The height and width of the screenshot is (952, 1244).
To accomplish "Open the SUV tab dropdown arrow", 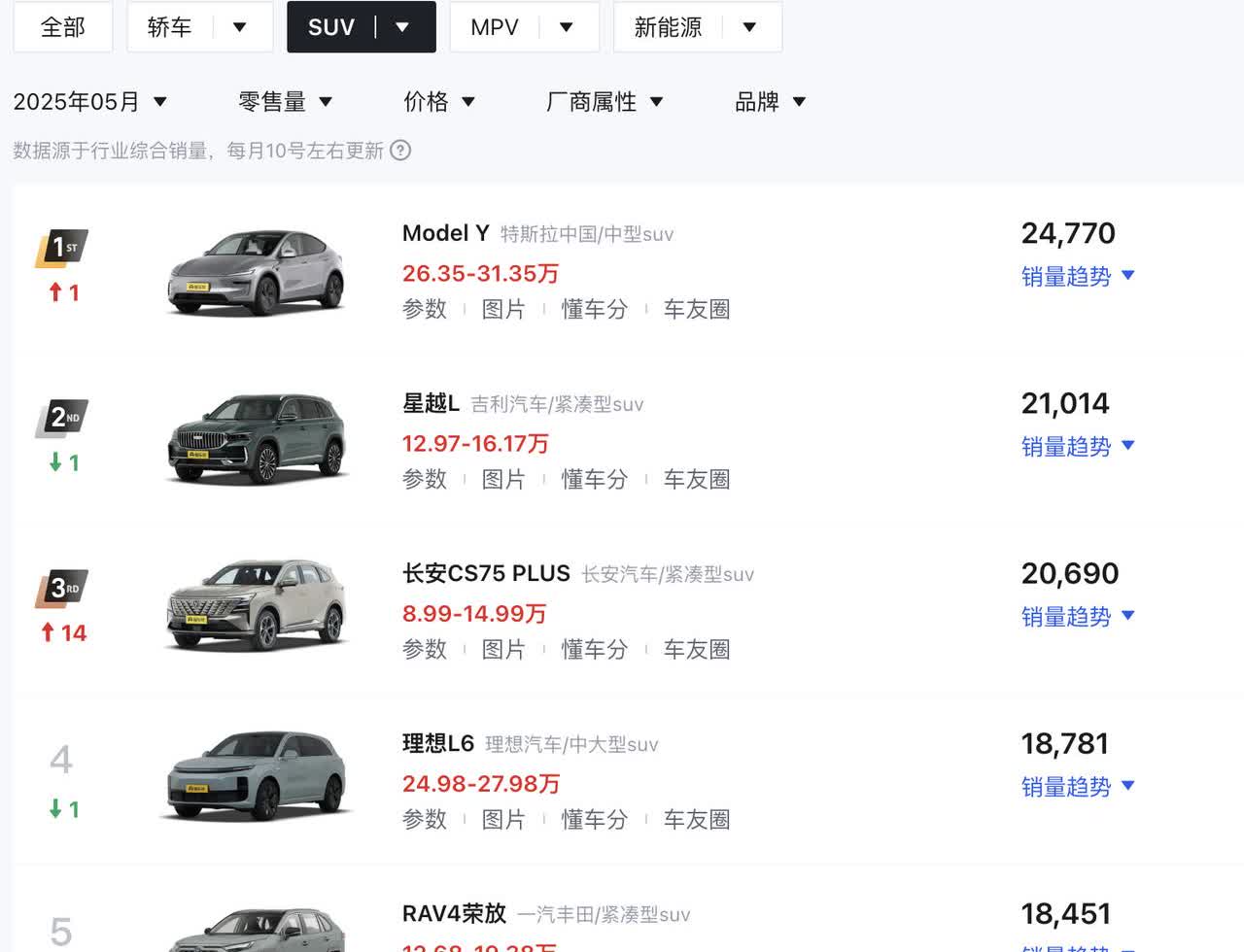I will (x=402, y=27).
